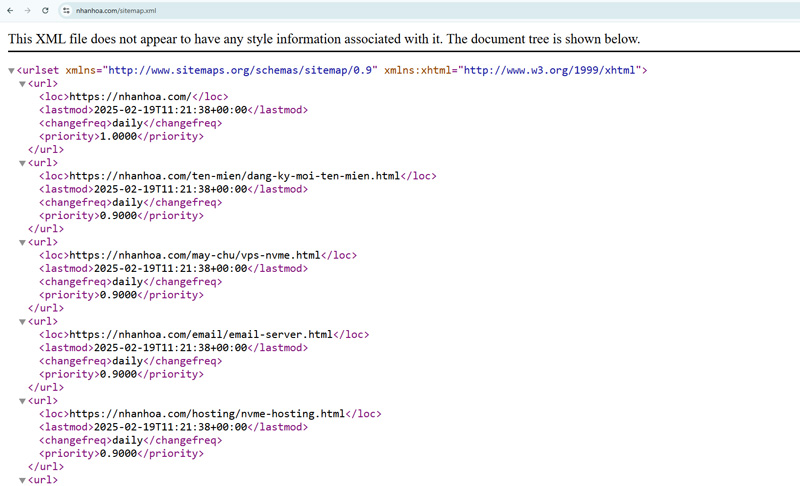Reload the sitemap.xml page
The image size is (800, 486).
(45, 10)
